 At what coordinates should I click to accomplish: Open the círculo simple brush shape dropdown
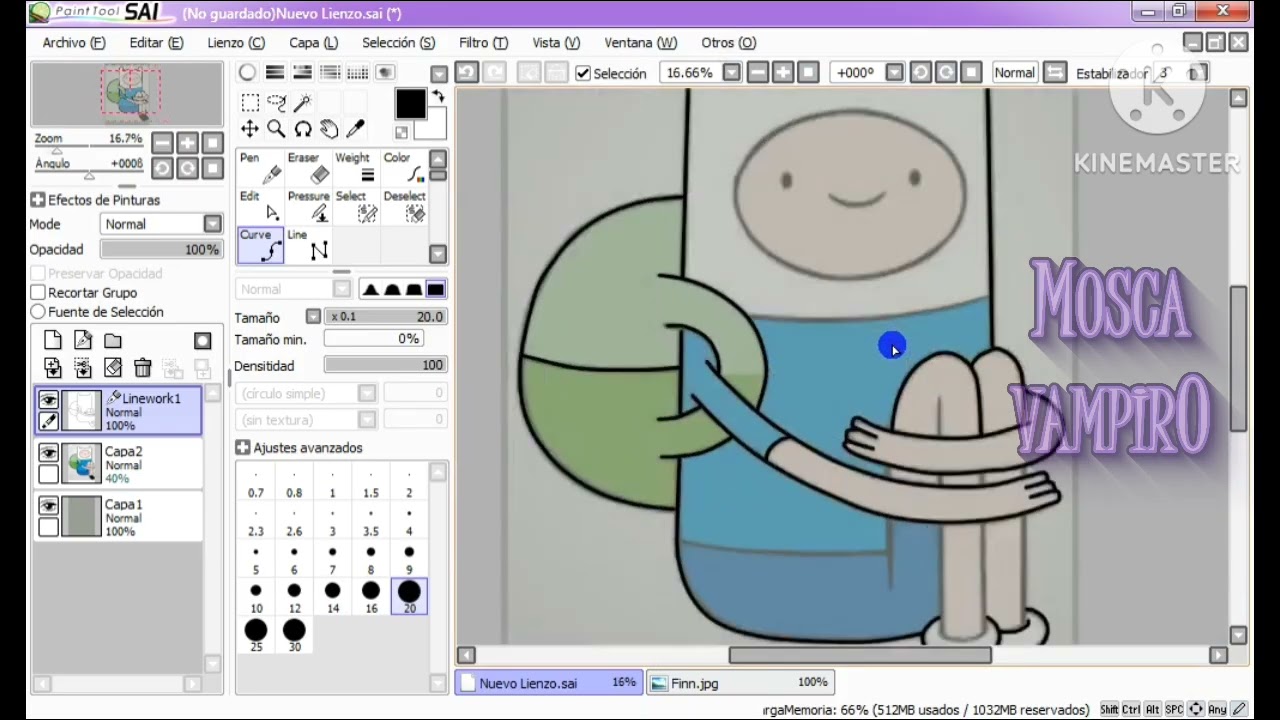pyautogui.click(x=367, y=393)
